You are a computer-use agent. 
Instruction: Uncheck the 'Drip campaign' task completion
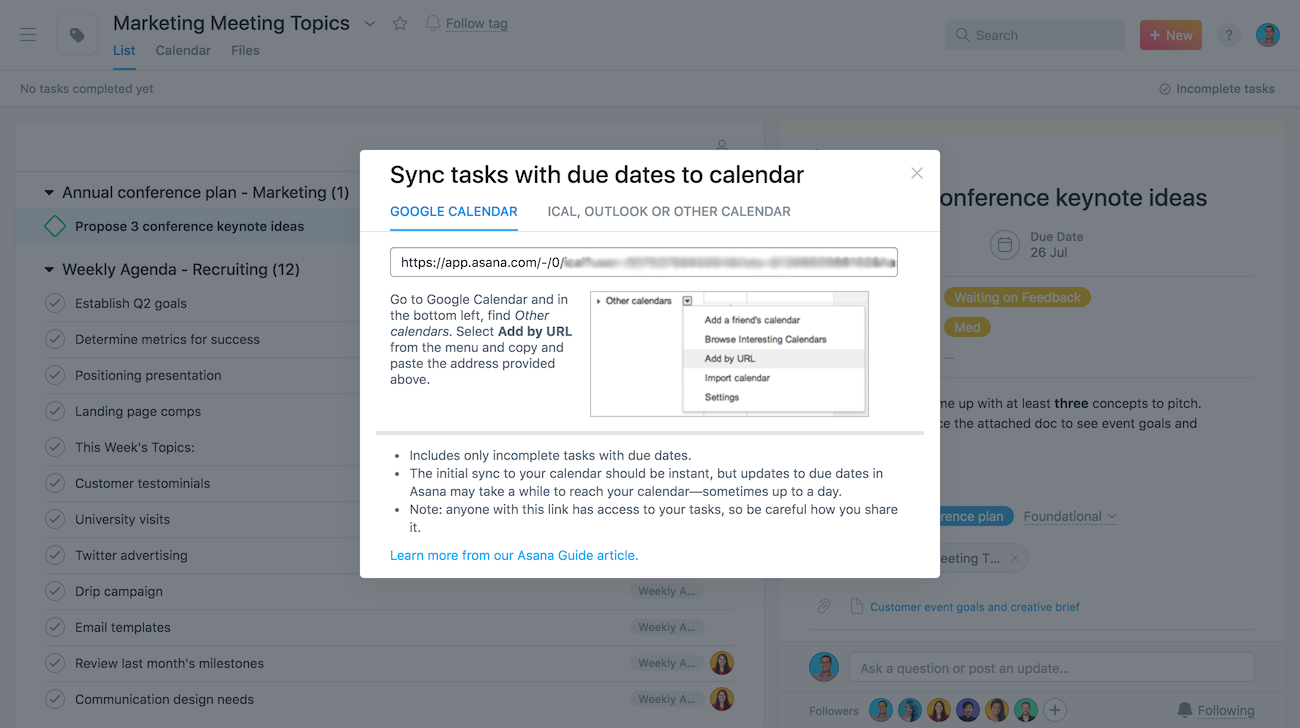point(55,591)
